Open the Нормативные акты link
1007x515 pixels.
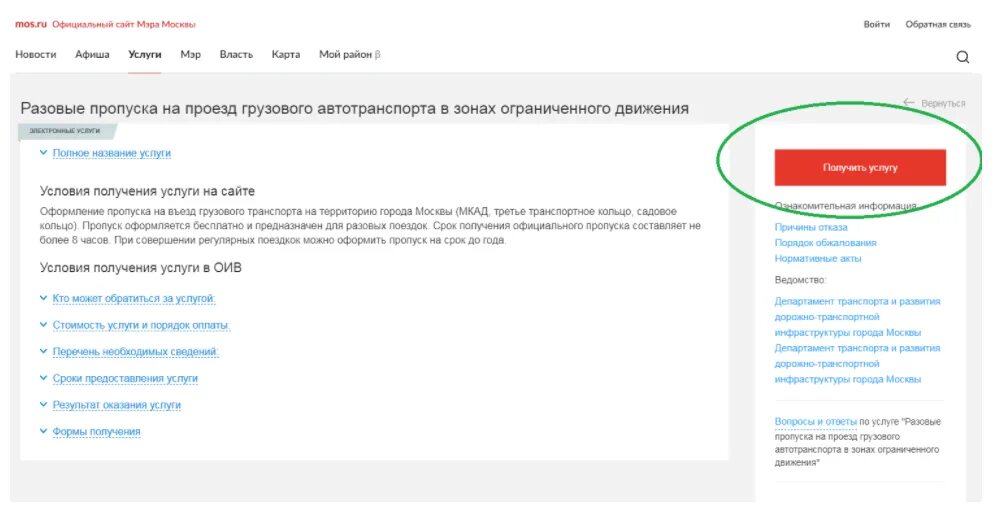[818, 258]
